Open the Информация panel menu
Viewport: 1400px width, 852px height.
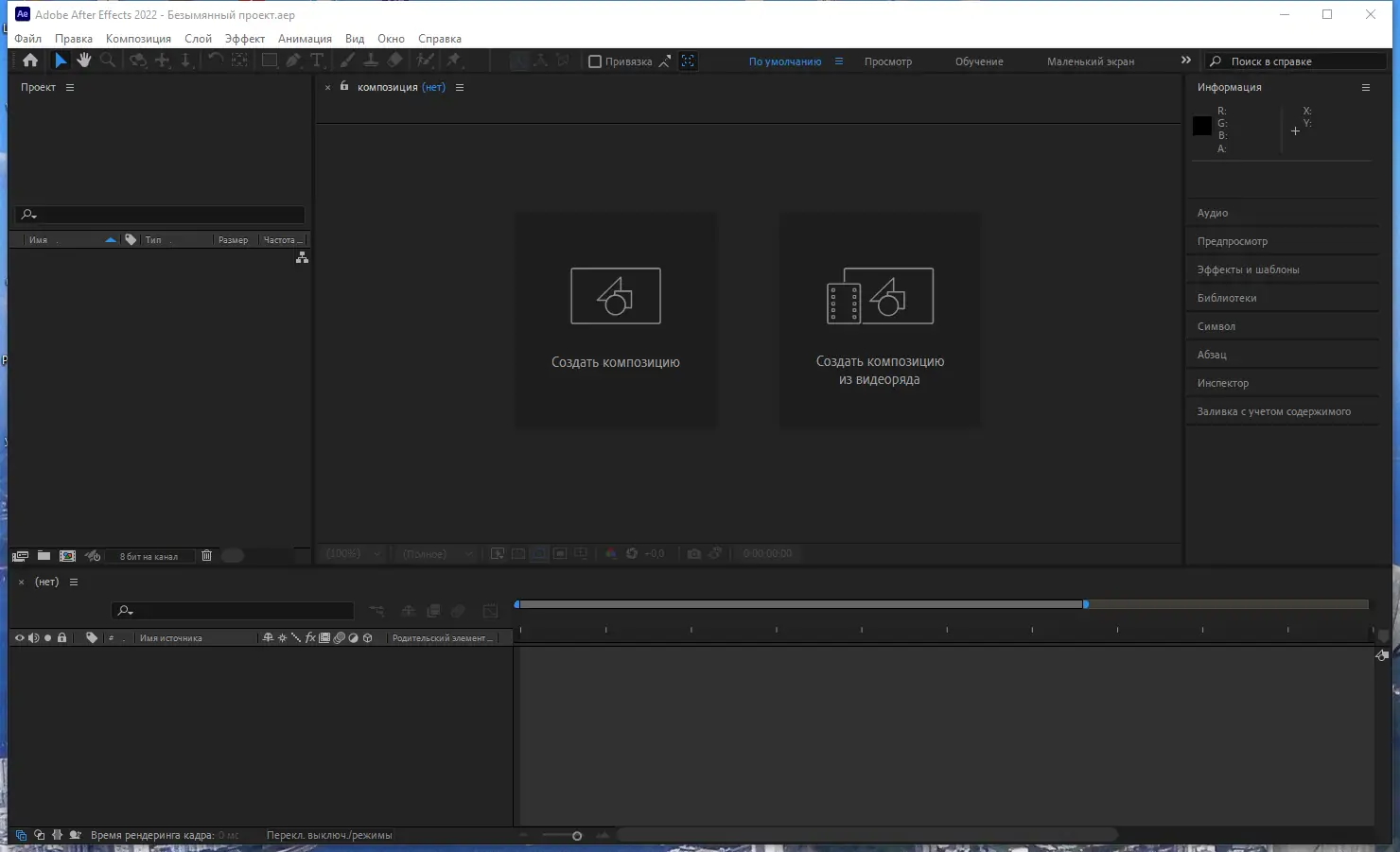point(1366,87)
